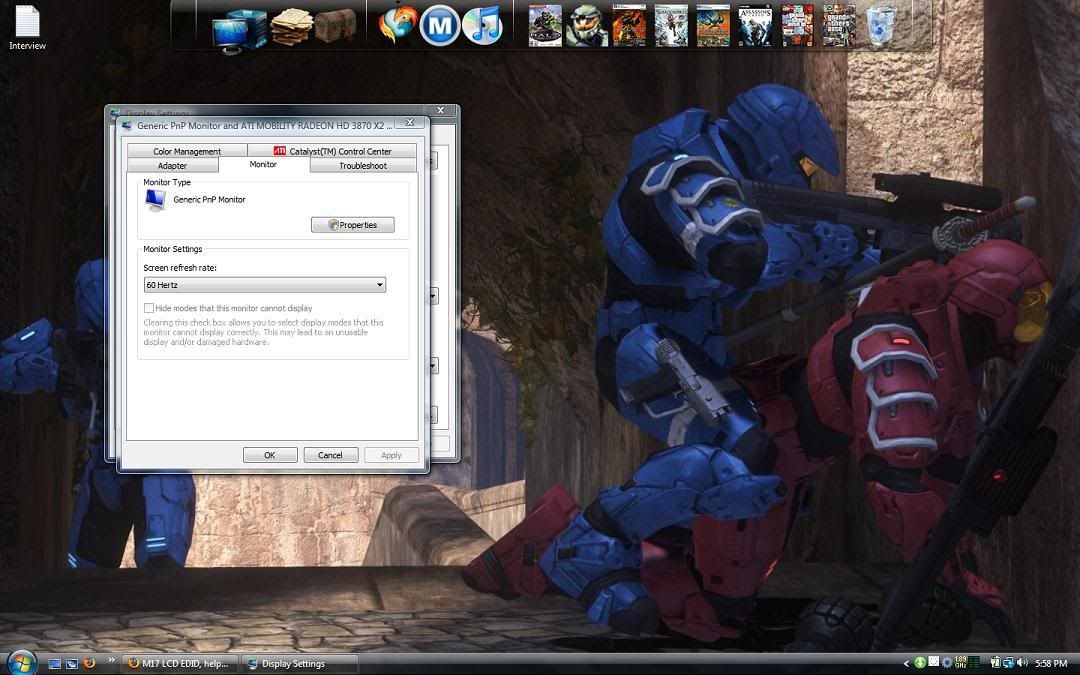Screen dimensions: 1080x675
Task: Launch iTunes from the dock
Action: [482, 26]
